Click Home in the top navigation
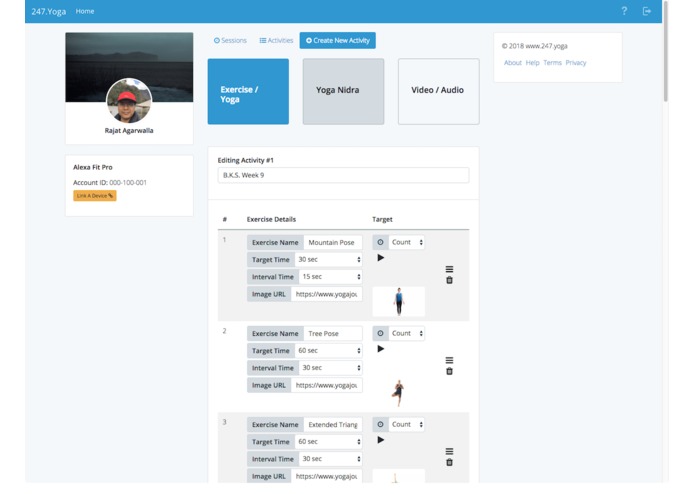 85,11
